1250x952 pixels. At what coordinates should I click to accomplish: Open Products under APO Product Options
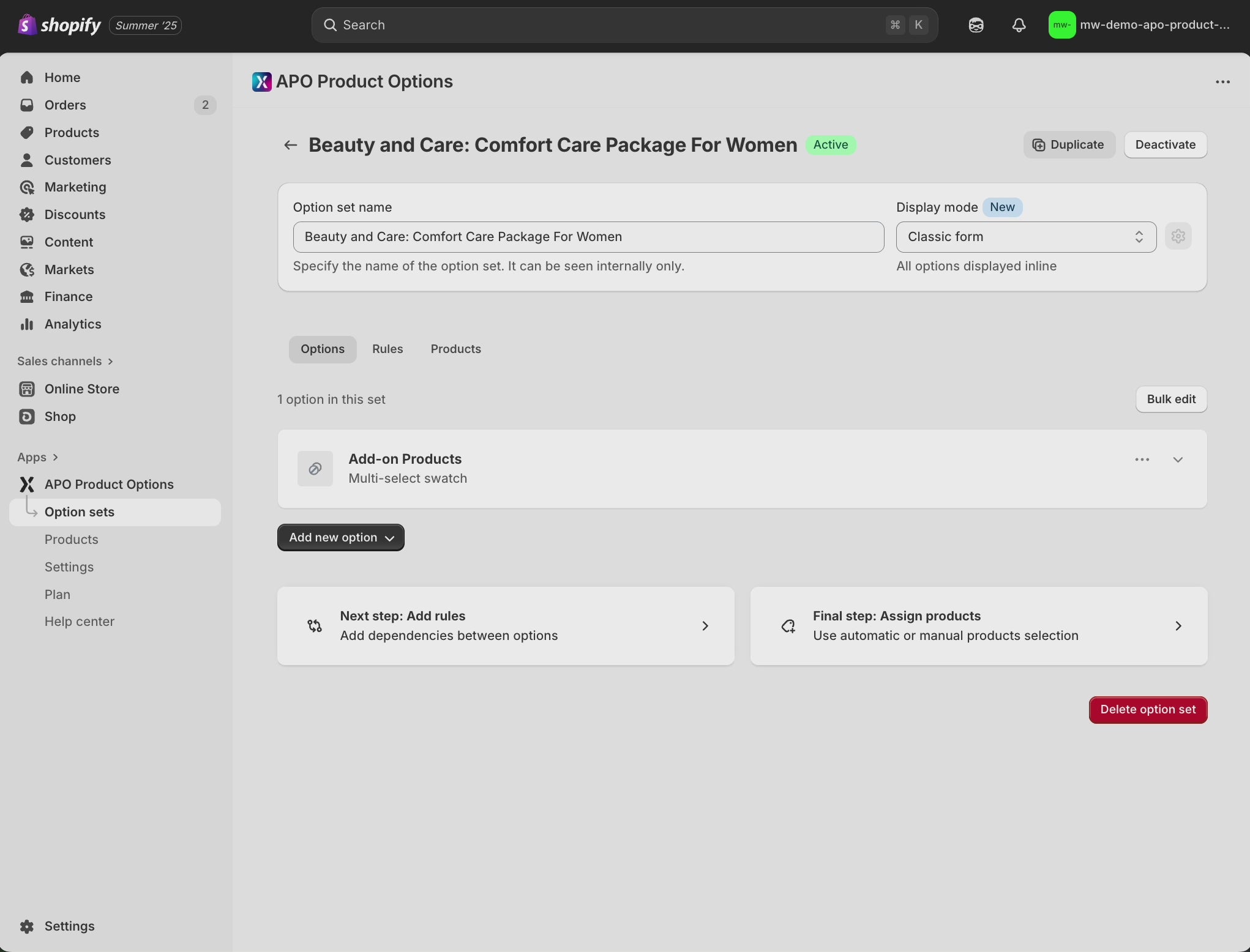coord(71,540)
